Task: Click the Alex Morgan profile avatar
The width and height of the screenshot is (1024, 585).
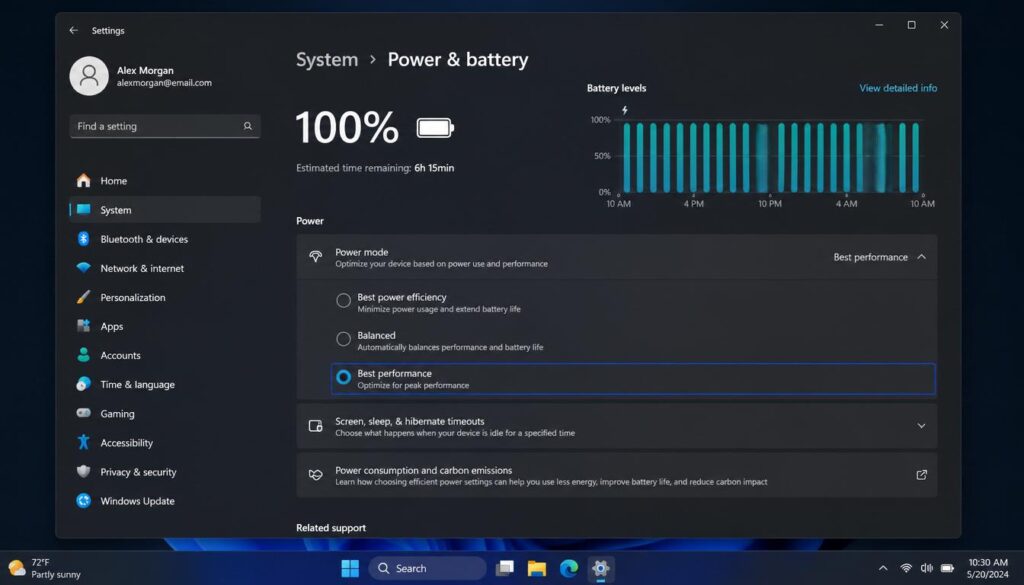Action: point(89,76)
